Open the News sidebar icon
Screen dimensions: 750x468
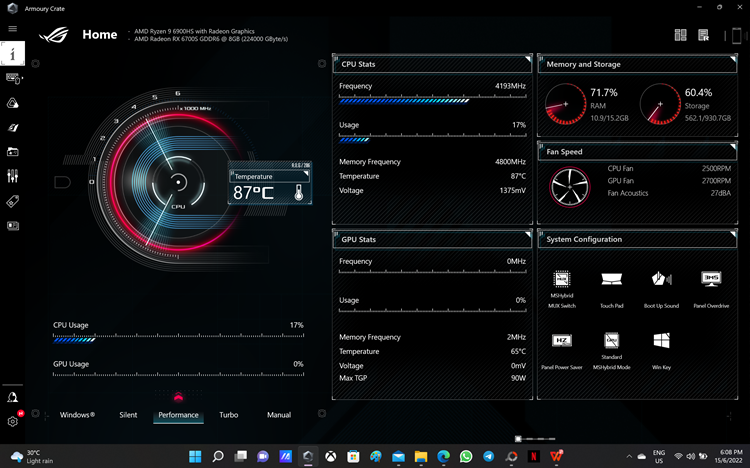tap(12, 225)
